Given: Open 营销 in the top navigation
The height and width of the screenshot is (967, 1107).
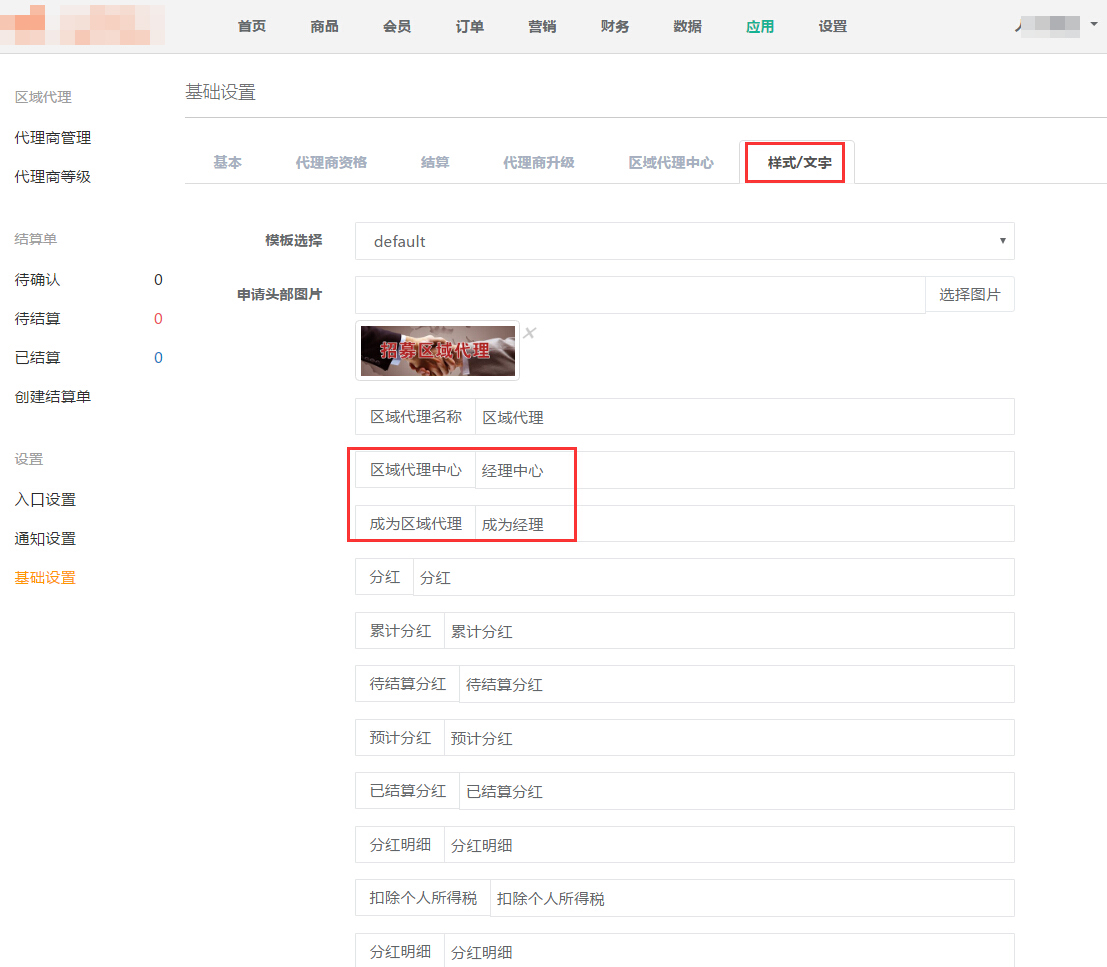Looking at the screenshot, I should [542, 26].
